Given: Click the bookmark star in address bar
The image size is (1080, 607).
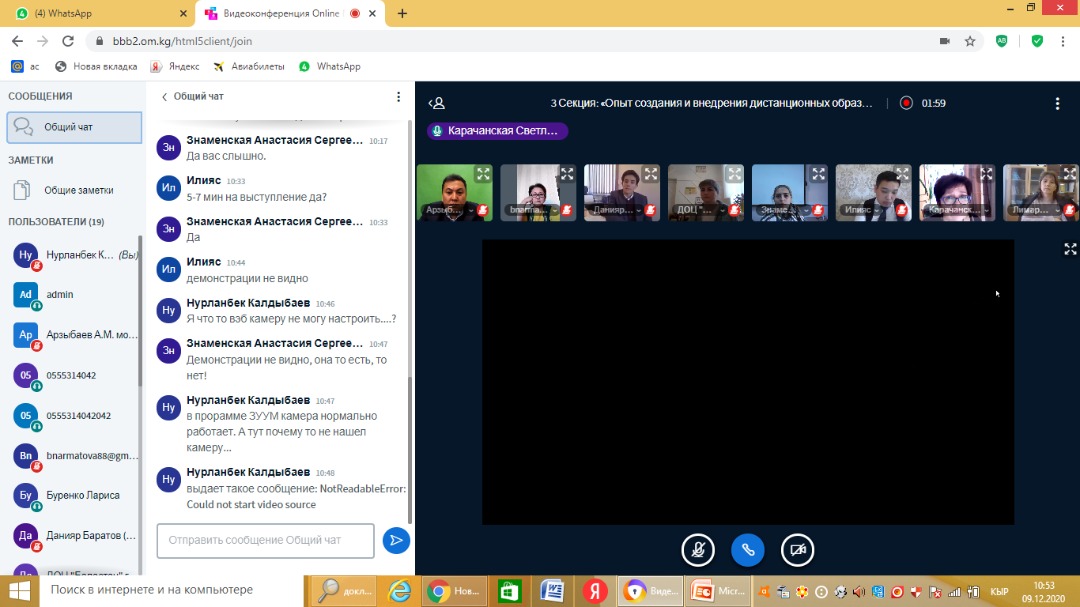Looking at the screenshot, I should pos(970,41).
